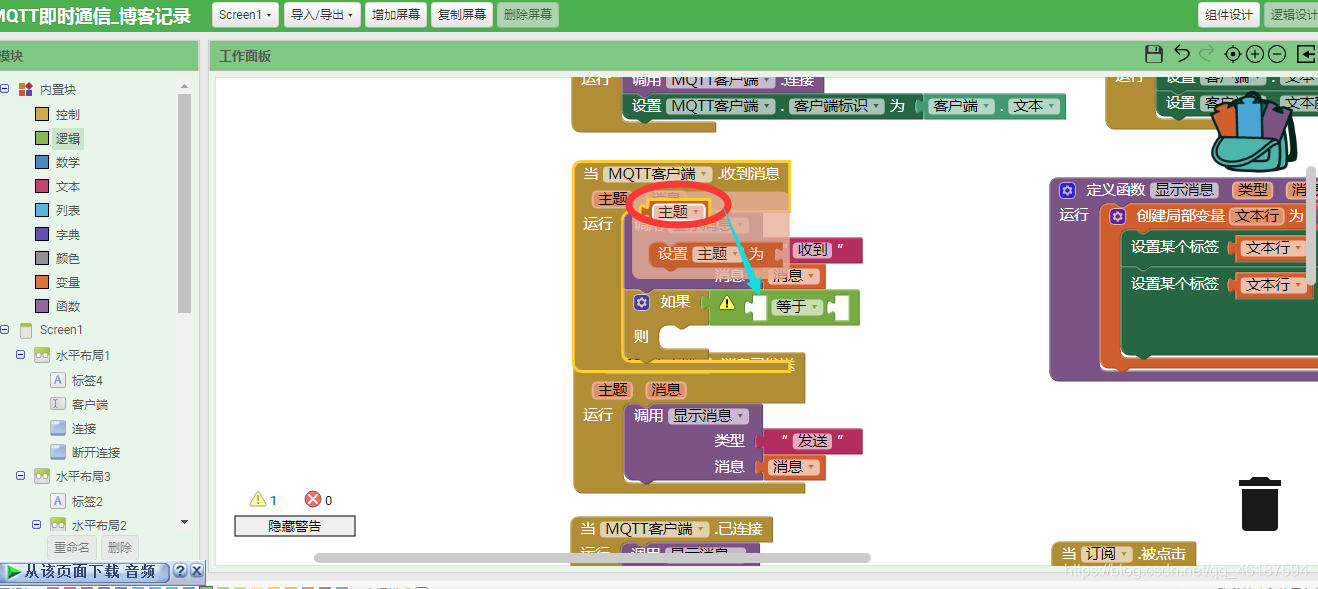The width and height of the screenshot is (1318, 589).
Task: Open the 控制 block category
Action: tap(58, 114)
